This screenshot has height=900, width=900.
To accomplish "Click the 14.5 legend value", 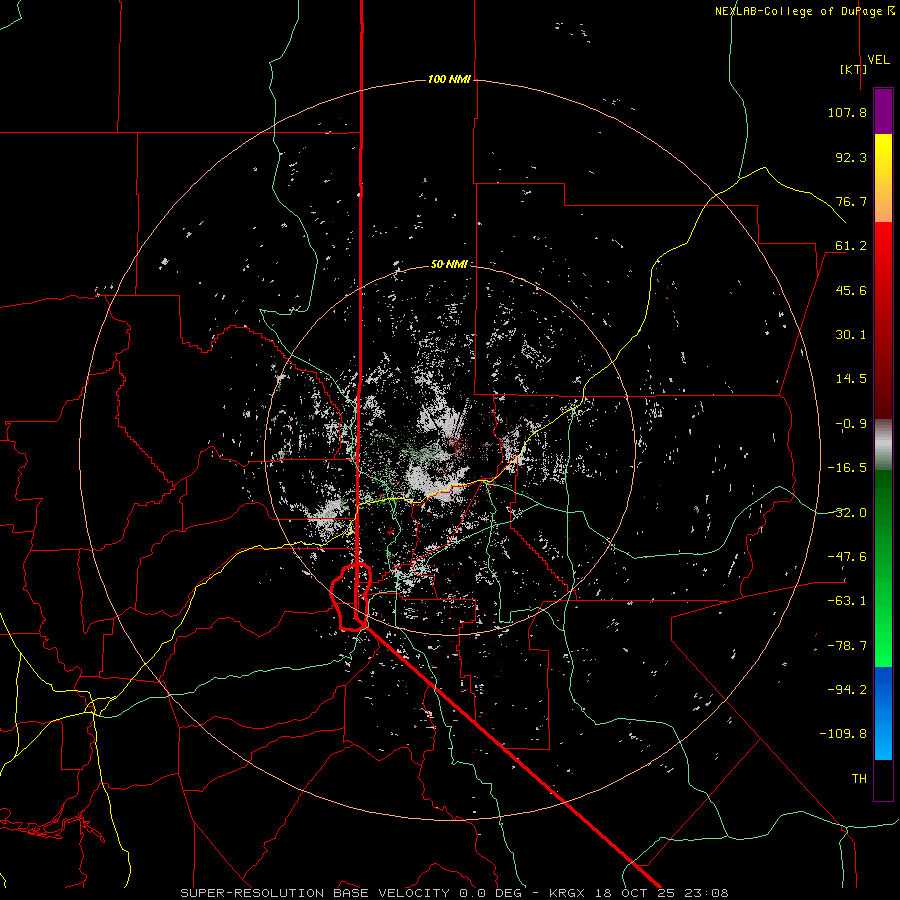I will [x=851, y=379].
